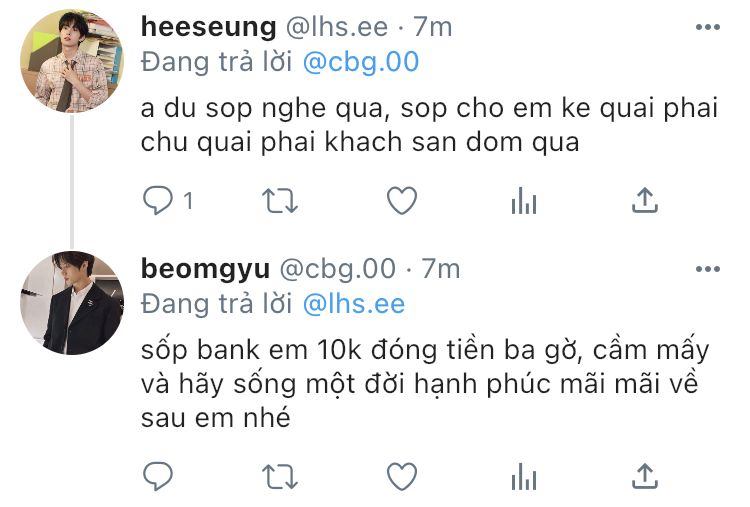750x507 pixels.
Task: Open the @cbg.00 mention link
Action: tap(361, 62)
